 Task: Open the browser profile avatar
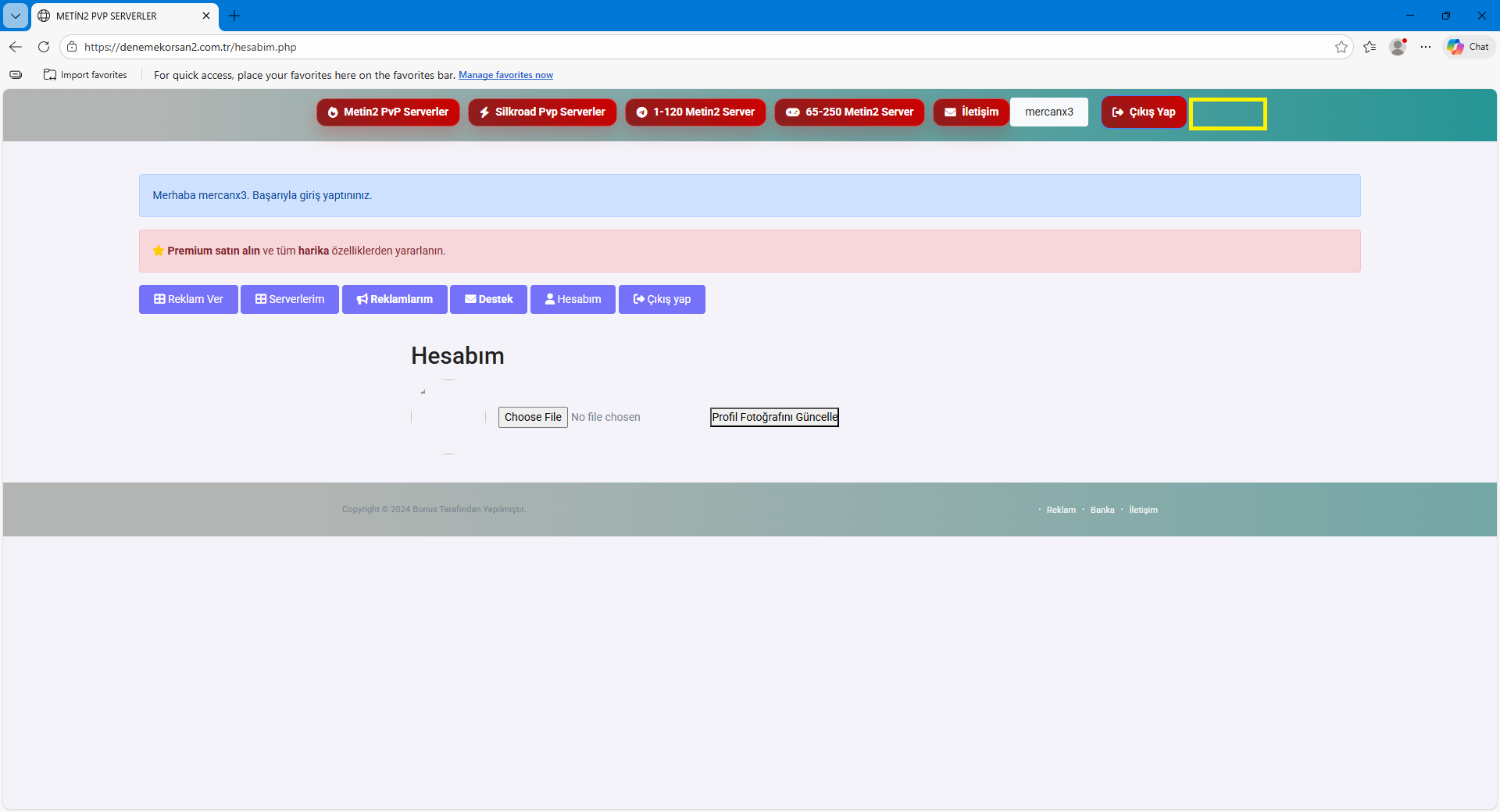(x=1398, y=47)
